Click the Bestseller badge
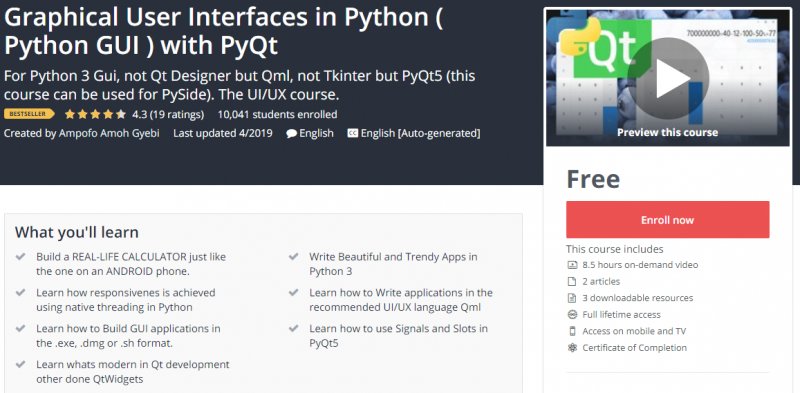 click(29, 114)
